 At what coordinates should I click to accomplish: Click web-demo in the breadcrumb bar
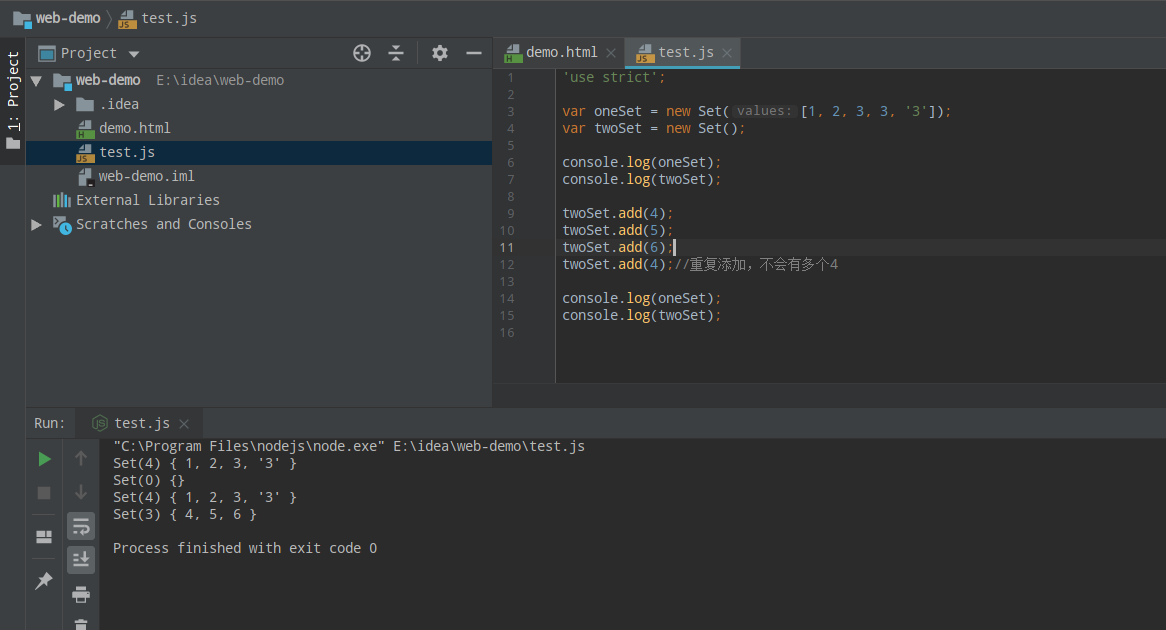(x=68, y=18)
